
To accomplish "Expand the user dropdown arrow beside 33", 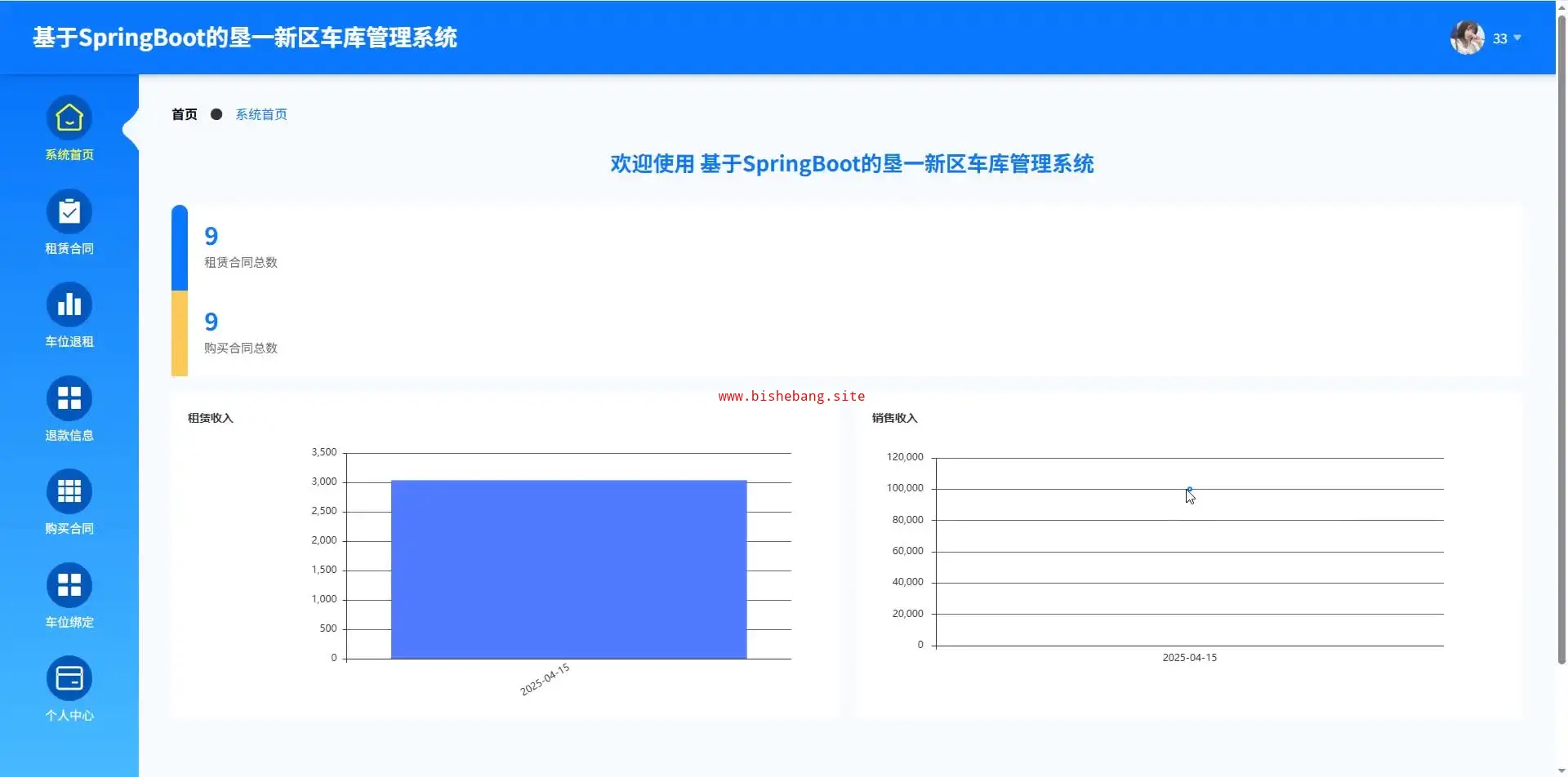I will 1517,38.
